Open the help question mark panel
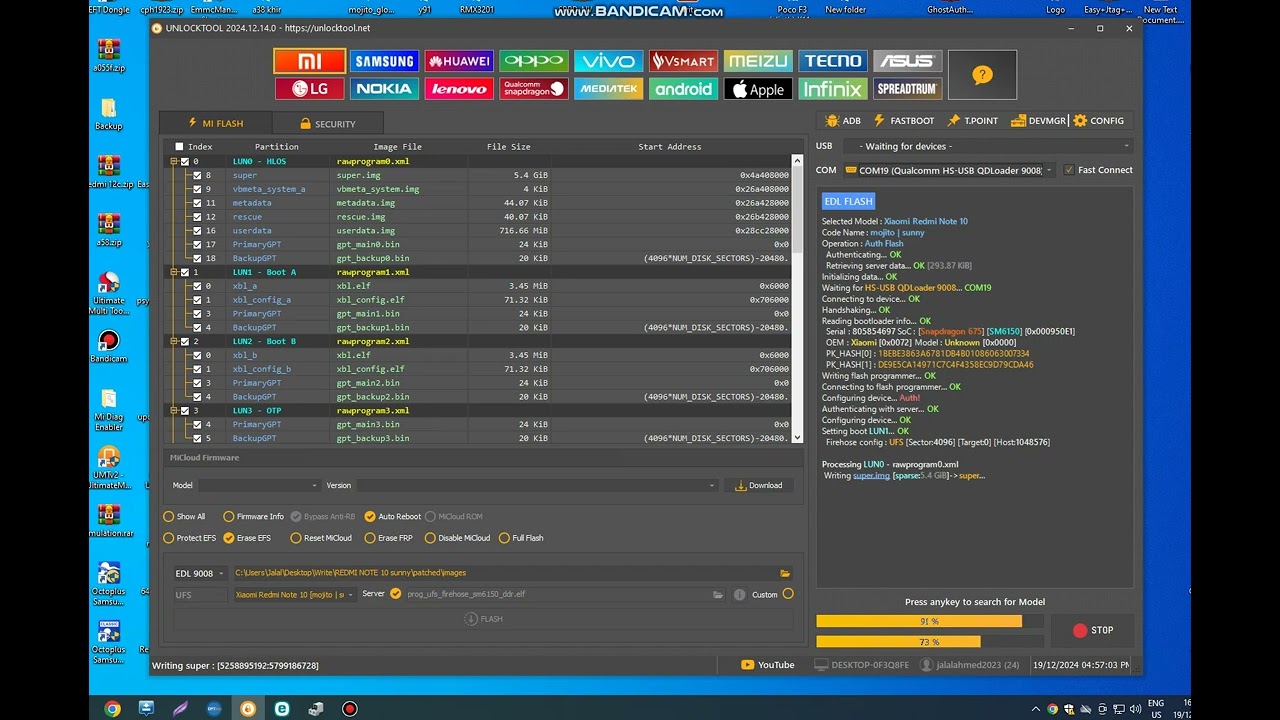Viewport: 1280px width, 720px height. [x=982, y=75]
